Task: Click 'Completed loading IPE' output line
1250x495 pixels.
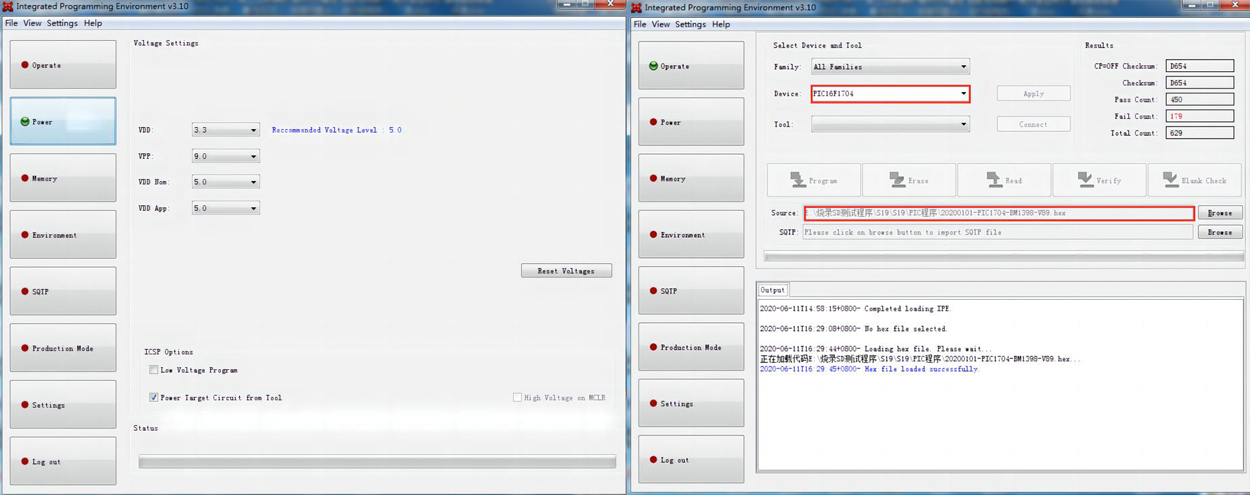Action: 855,308
